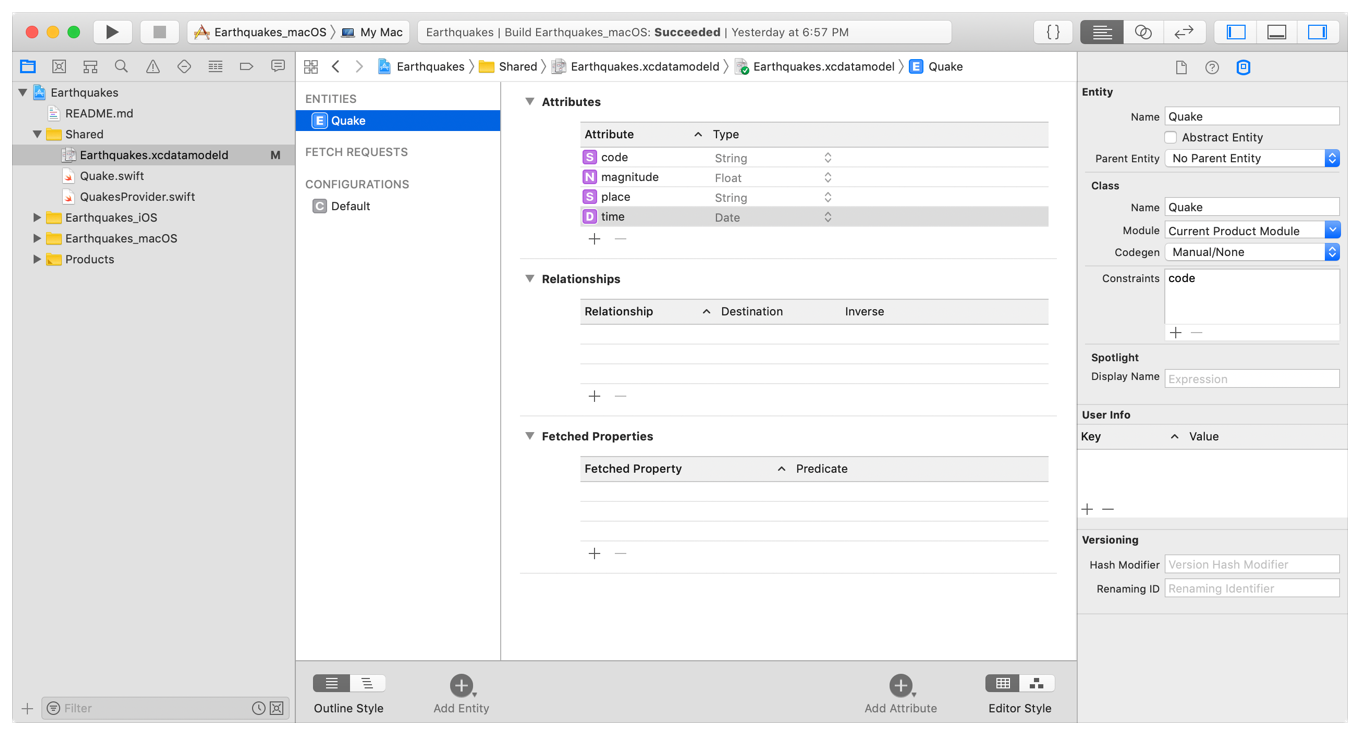Select Quake.swift in project navigator
Screen dimensions: 1360x735
[111, 176]
